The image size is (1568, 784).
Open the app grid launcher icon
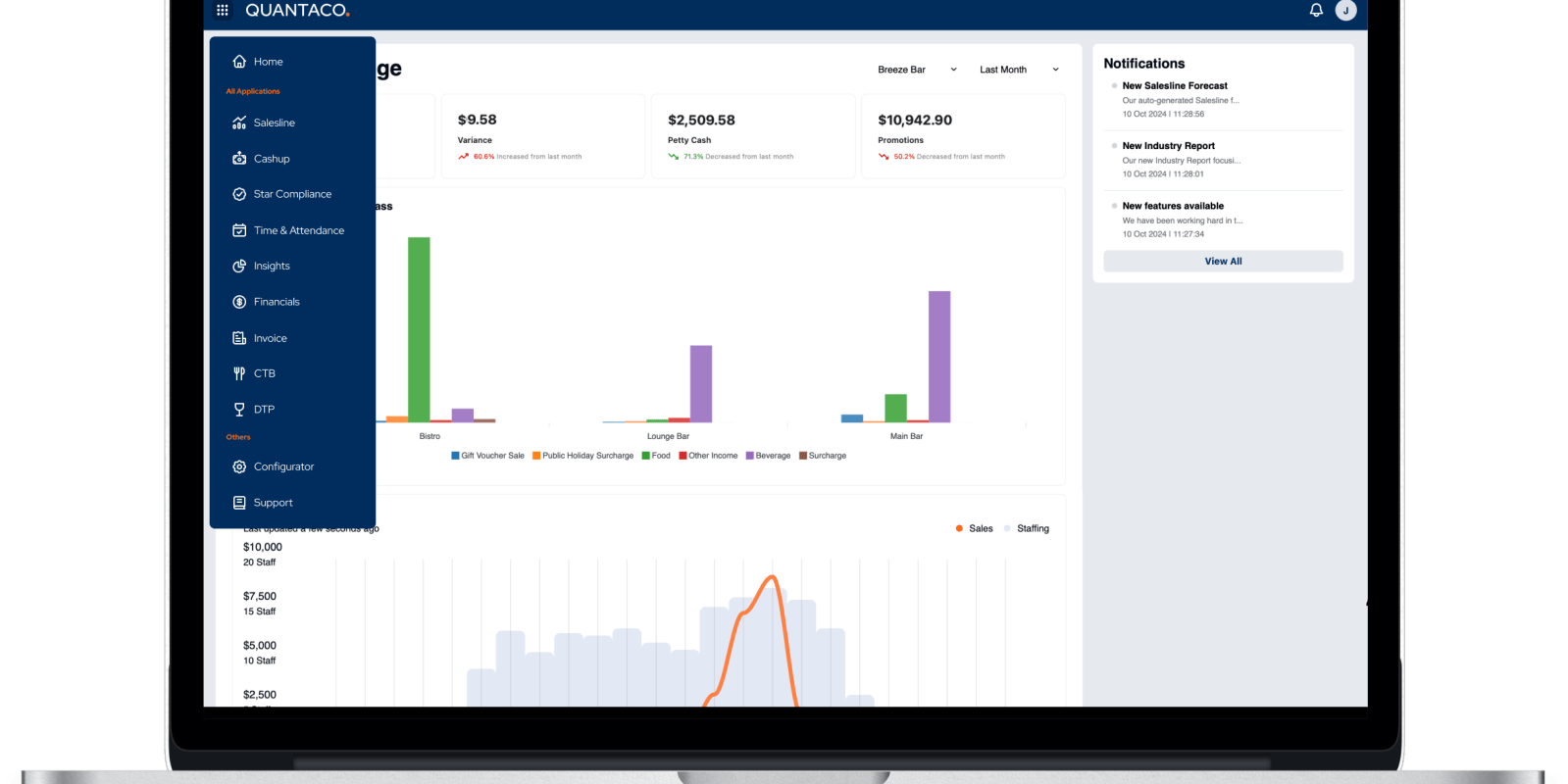(x=223, y=10)
